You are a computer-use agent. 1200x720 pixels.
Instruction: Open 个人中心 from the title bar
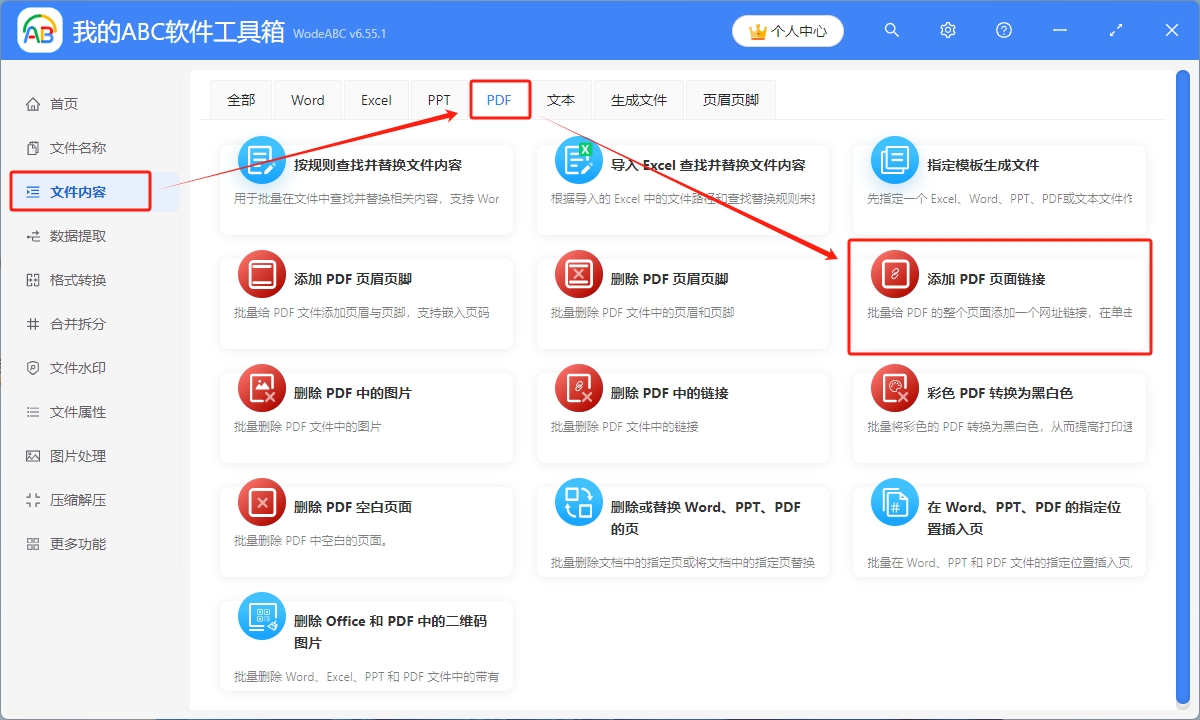pyautogui.click(x=788, y=30)
